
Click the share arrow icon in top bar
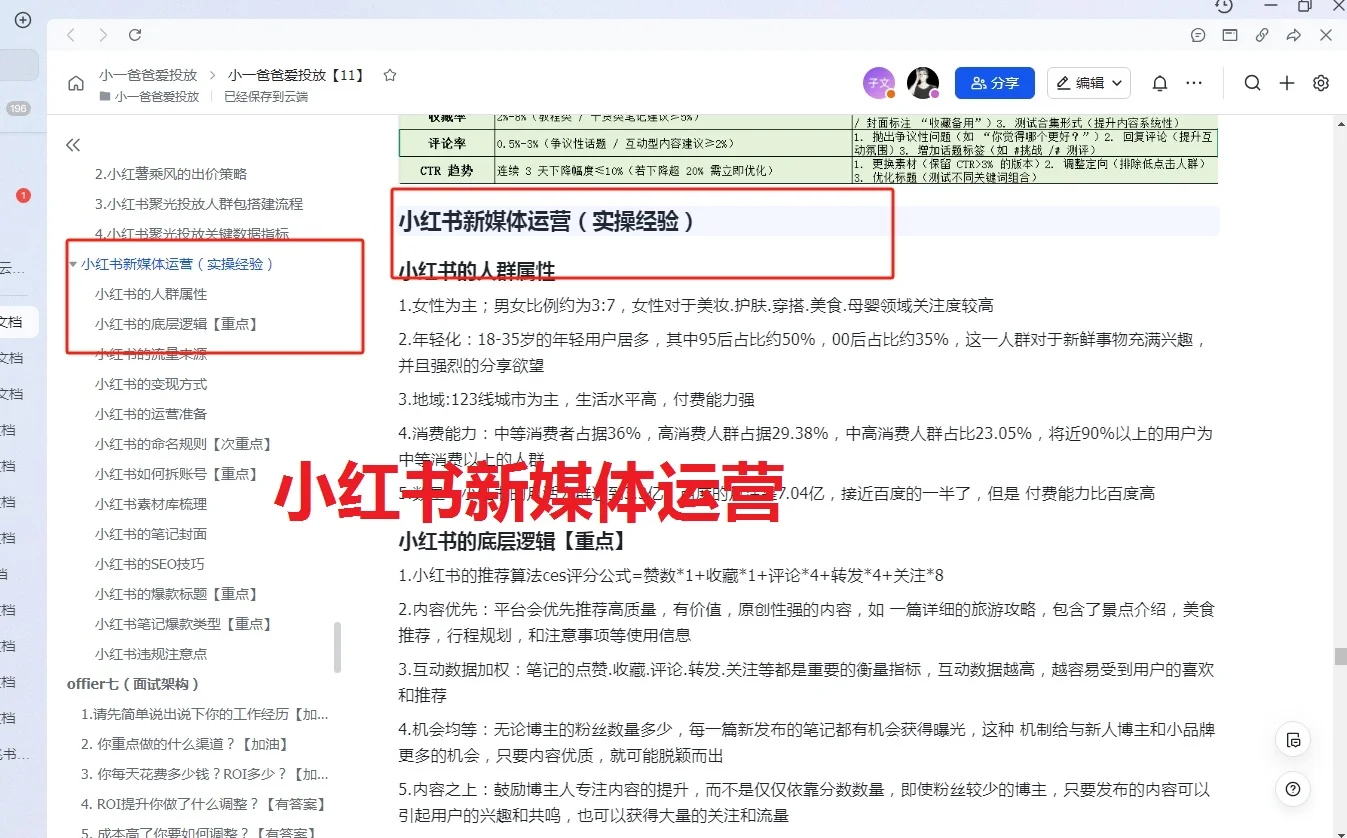click(x=1294, y=35)
